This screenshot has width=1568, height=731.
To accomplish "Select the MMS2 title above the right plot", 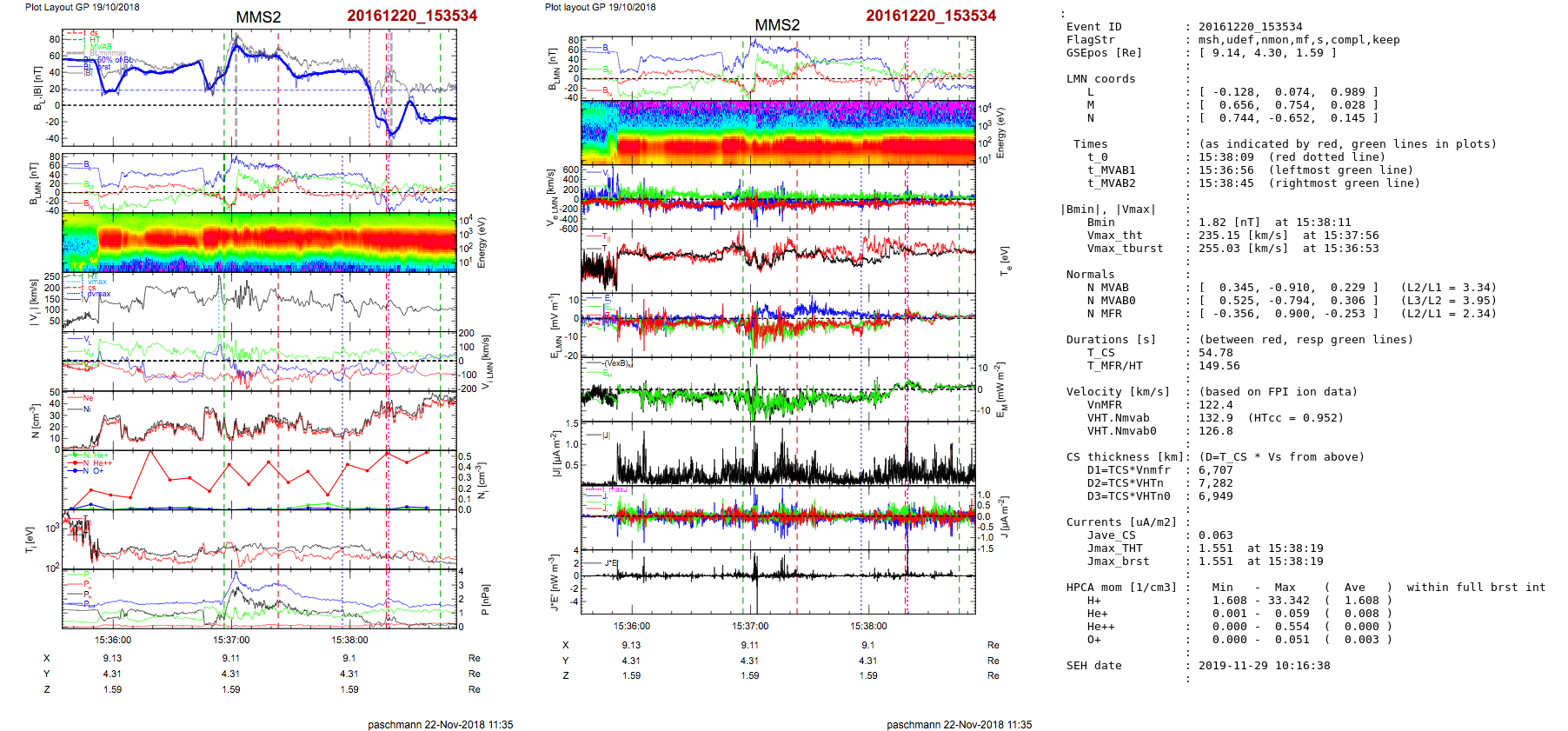I will click(776, 25).
